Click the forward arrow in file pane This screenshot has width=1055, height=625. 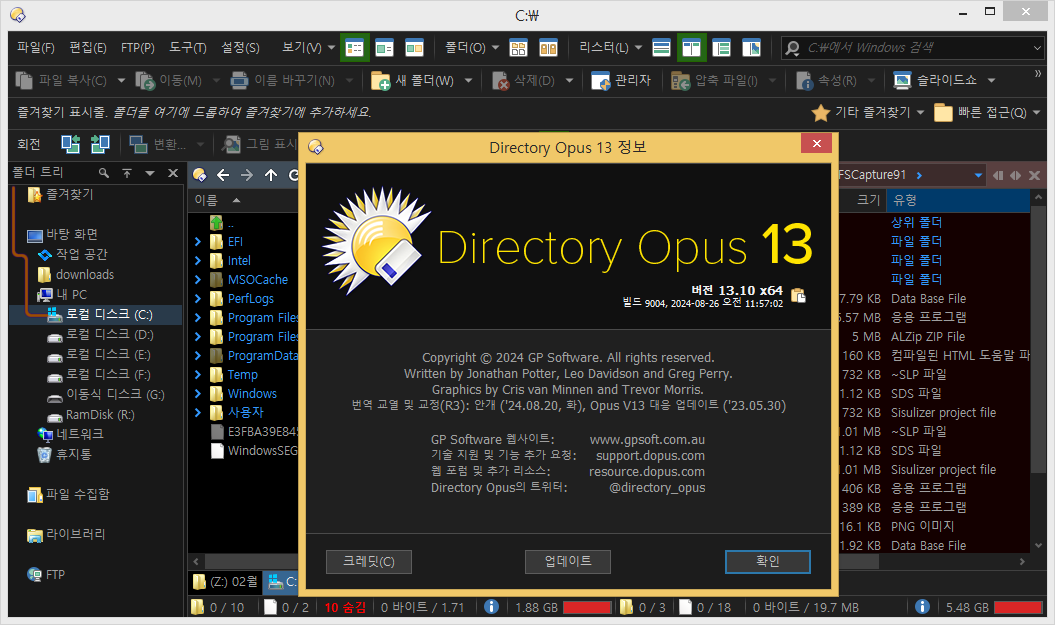[x=247, y=175]
